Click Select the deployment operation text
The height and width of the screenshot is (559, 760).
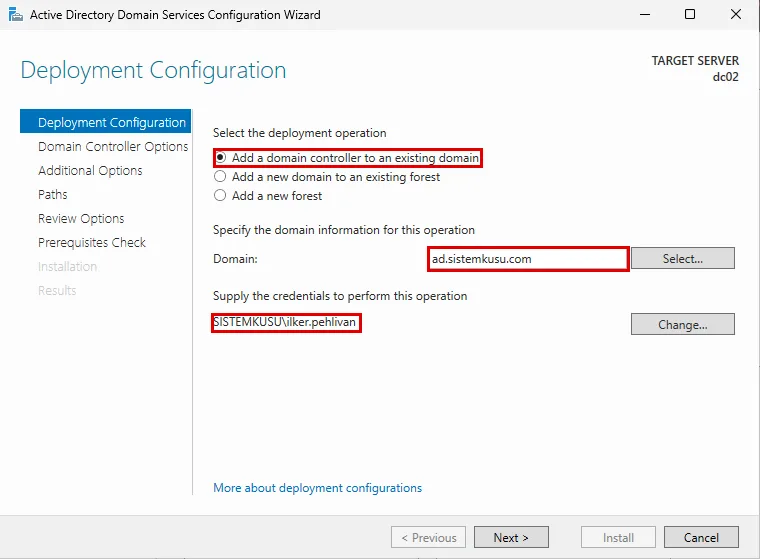300,133
